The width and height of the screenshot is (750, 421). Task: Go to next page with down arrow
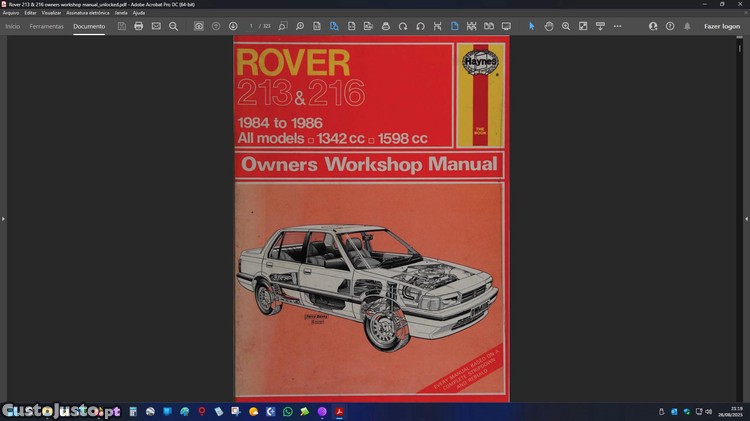tap(233, 26)
